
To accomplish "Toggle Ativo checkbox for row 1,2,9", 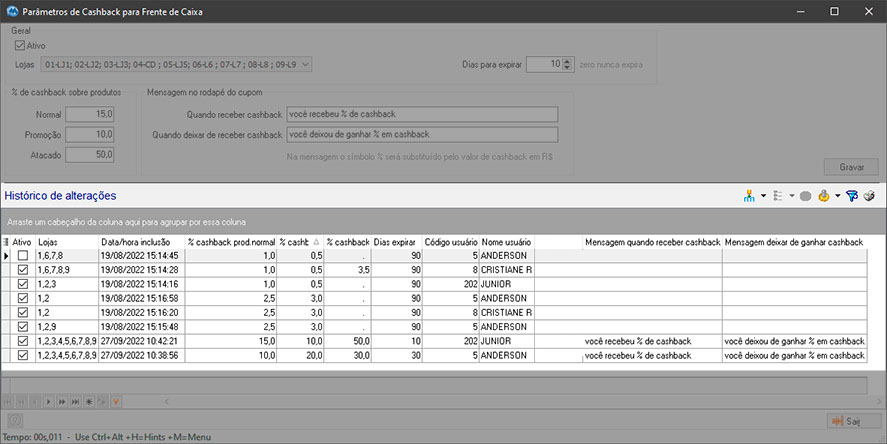I will point(23,326).
